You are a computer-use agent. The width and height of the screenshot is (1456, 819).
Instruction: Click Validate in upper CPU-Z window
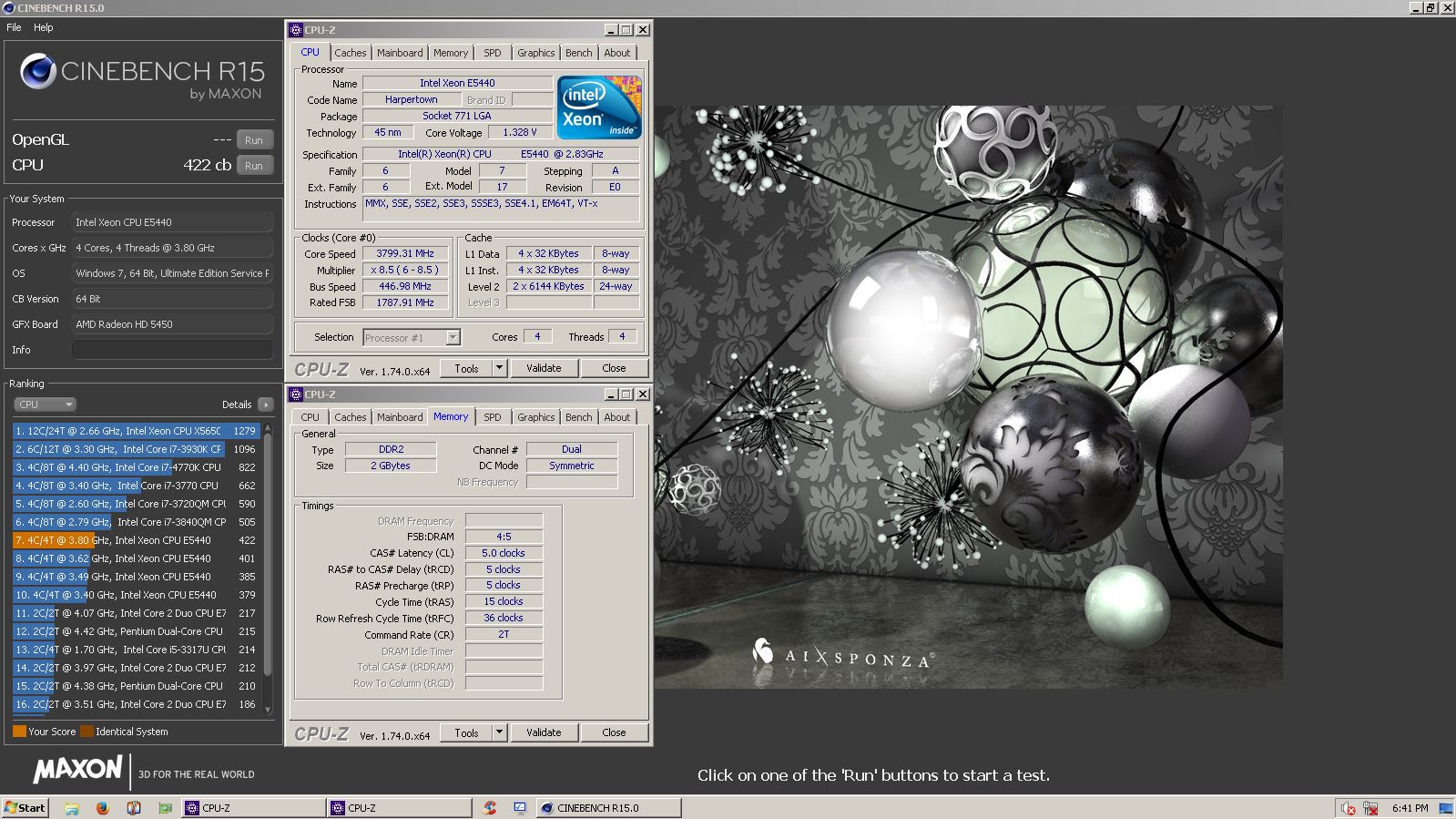tap(544, 368)
